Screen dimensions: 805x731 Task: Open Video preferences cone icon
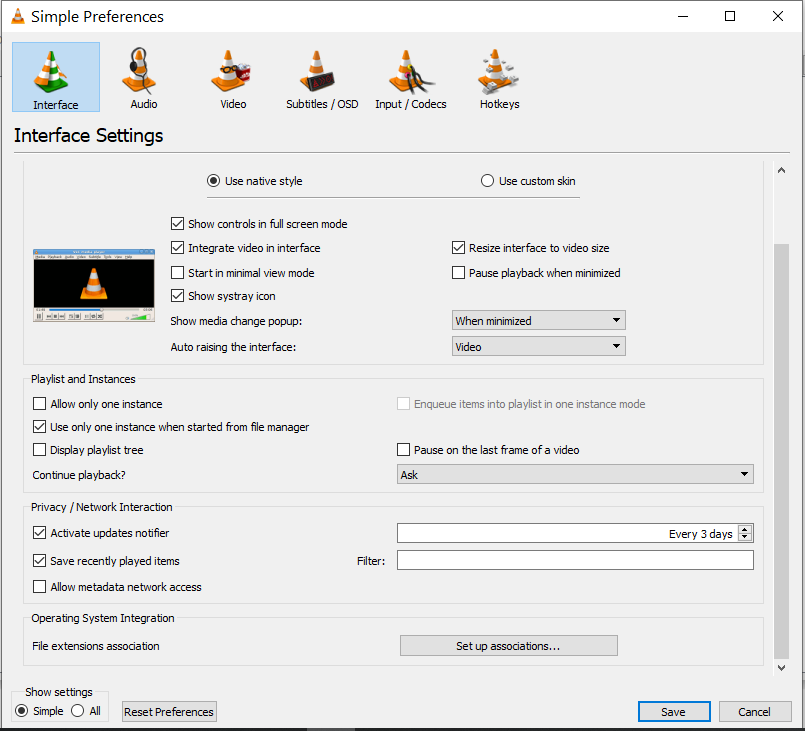tap(230, 71)
